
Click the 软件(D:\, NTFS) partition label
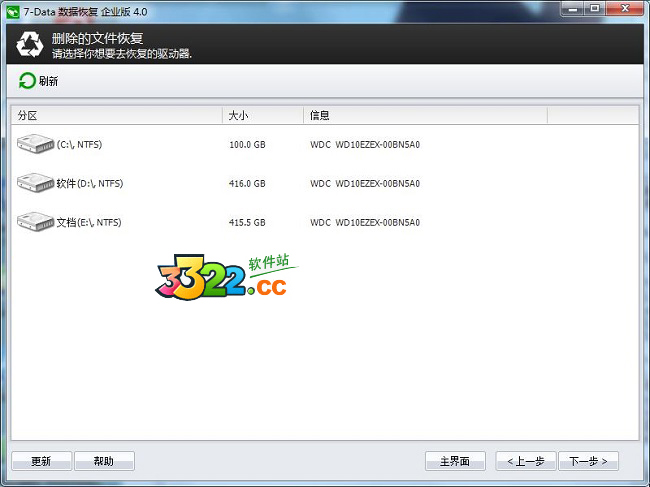click(x=90, y=183)
